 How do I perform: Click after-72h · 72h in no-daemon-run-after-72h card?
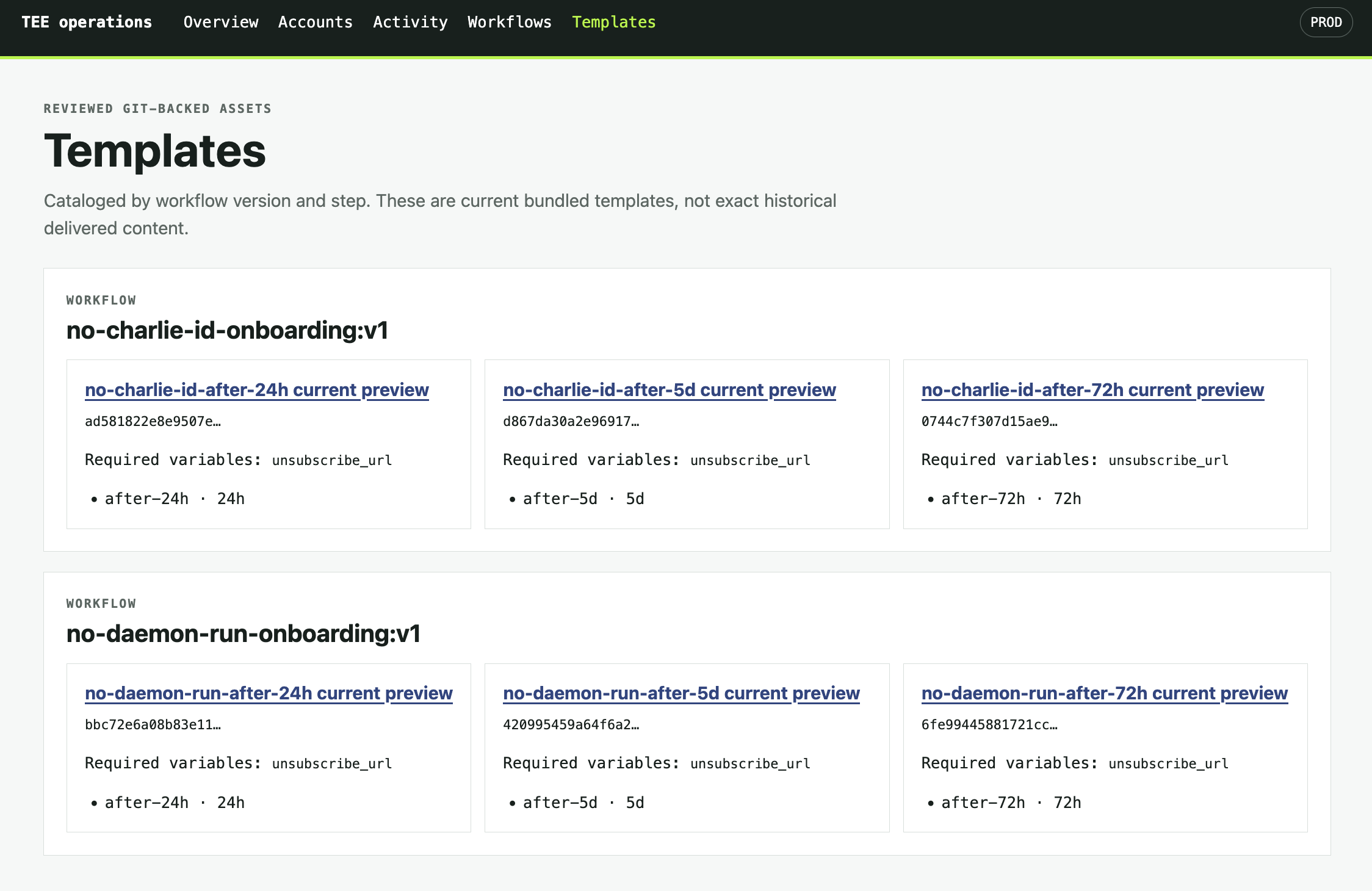(1011, 803)
